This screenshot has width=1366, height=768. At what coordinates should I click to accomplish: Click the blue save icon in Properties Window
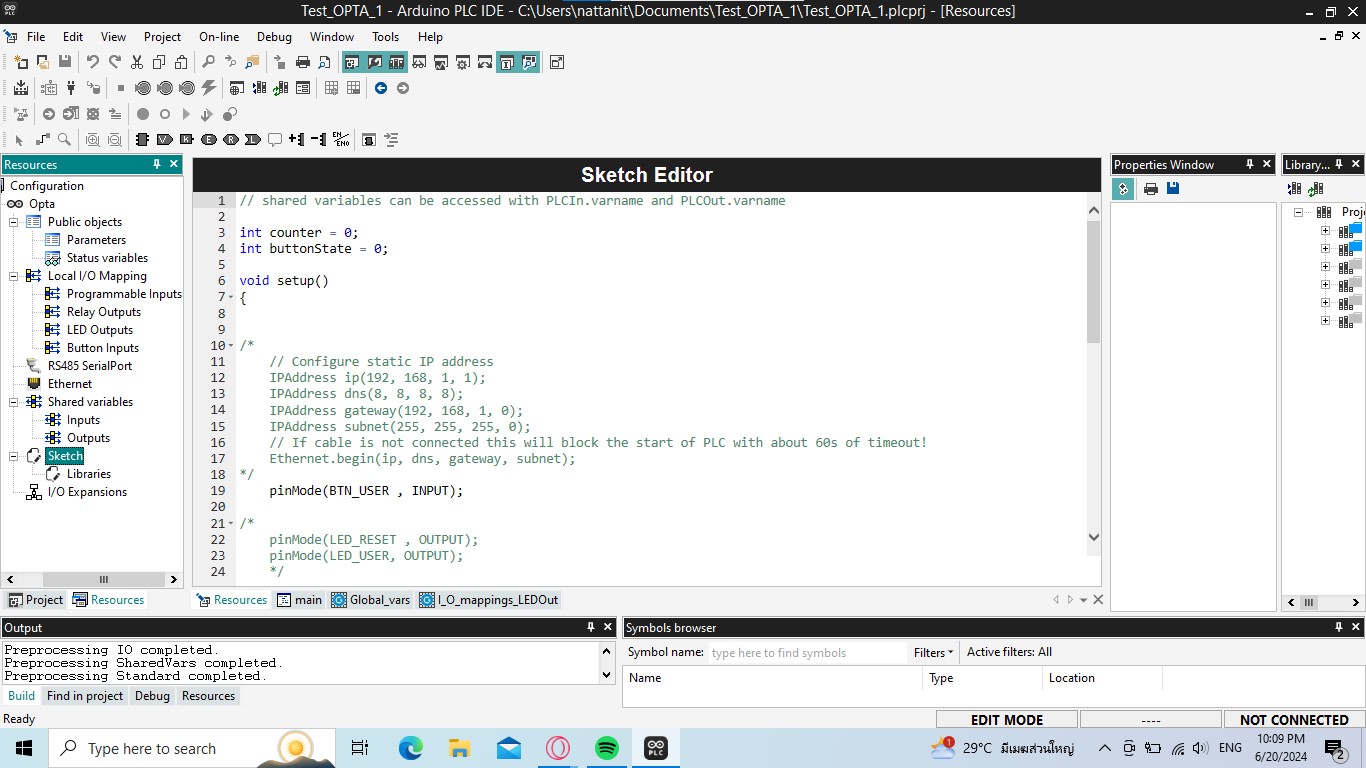point(1173,188)
